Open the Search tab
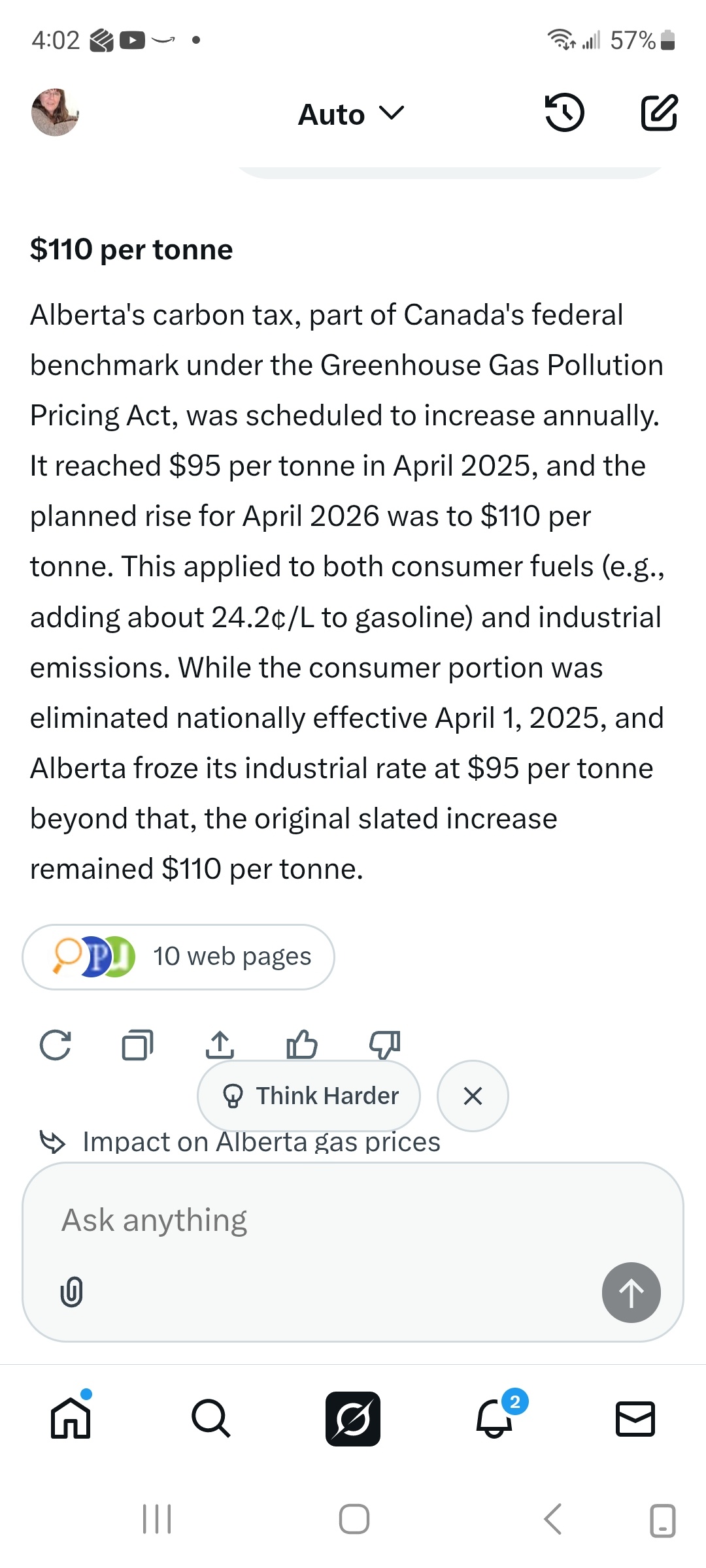The width and height of the screenshot is (706, 1568). (x=211, y=1419)
